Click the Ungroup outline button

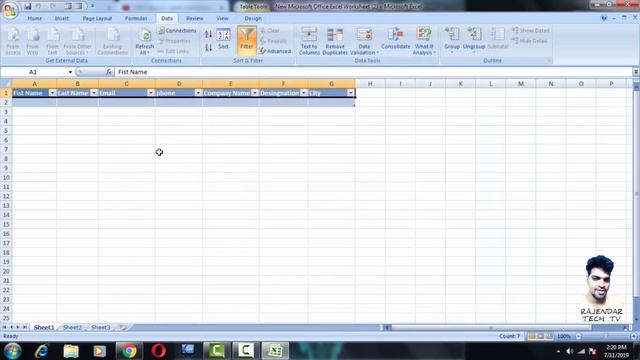click(474, 40)
